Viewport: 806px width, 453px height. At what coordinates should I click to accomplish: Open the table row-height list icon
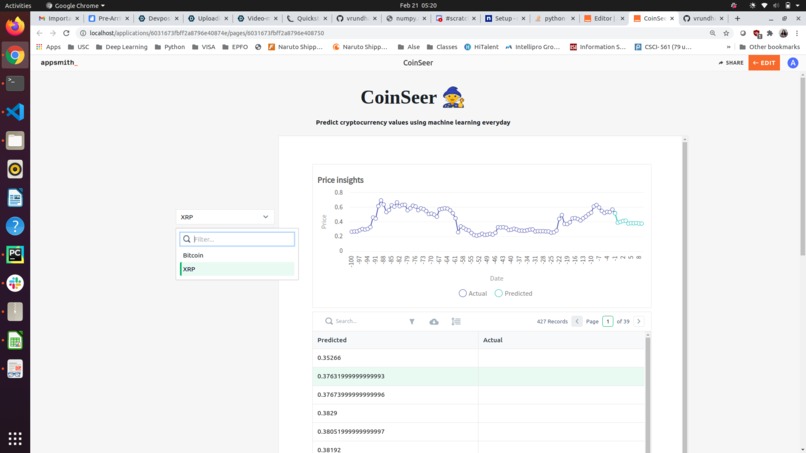pyautogui.click(x=456, y=321)
